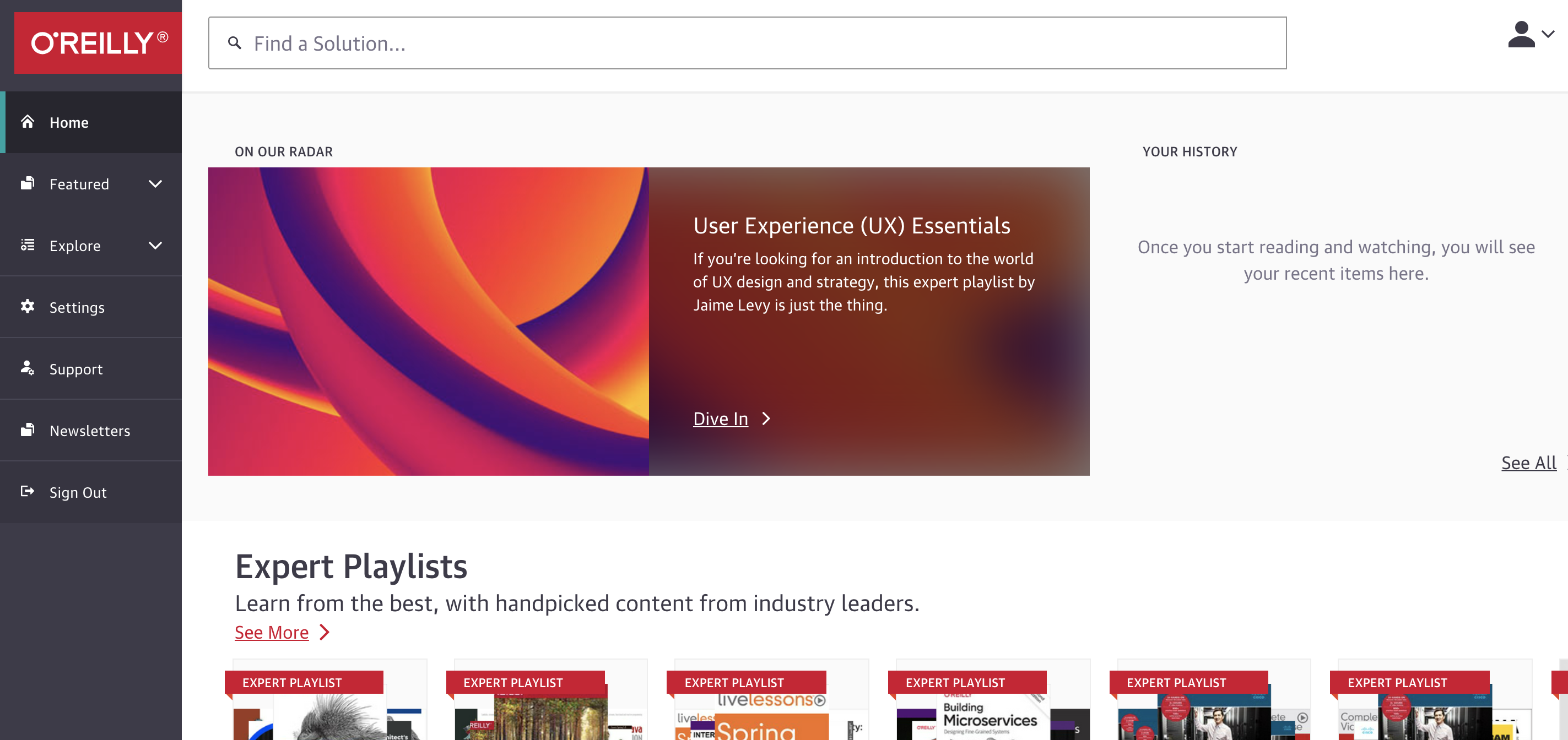Click the Sign Out arrow icon
Viewport: 1568px width, 740px height.
[28, 492]
